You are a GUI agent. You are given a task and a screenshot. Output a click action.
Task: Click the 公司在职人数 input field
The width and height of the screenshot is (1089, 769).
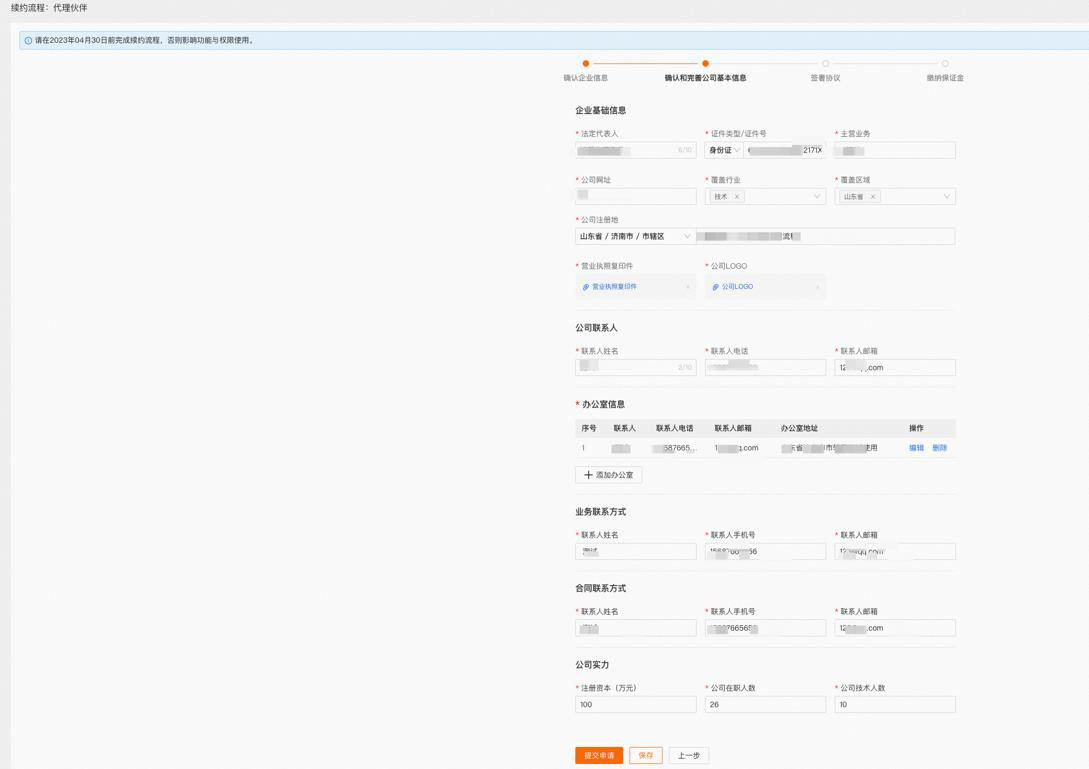click(765, 704)
